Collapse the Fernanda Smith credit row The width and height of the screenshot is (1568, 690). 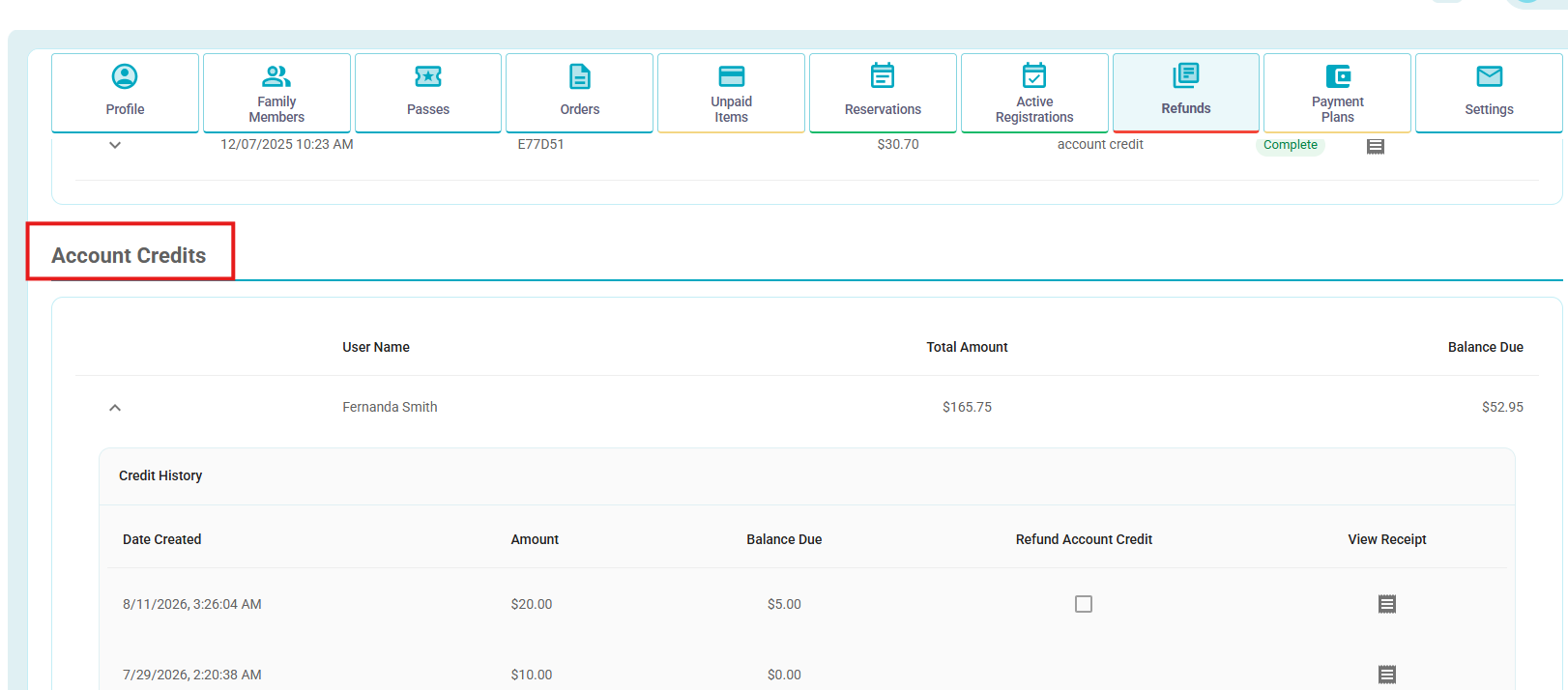(x=115, y=408)
